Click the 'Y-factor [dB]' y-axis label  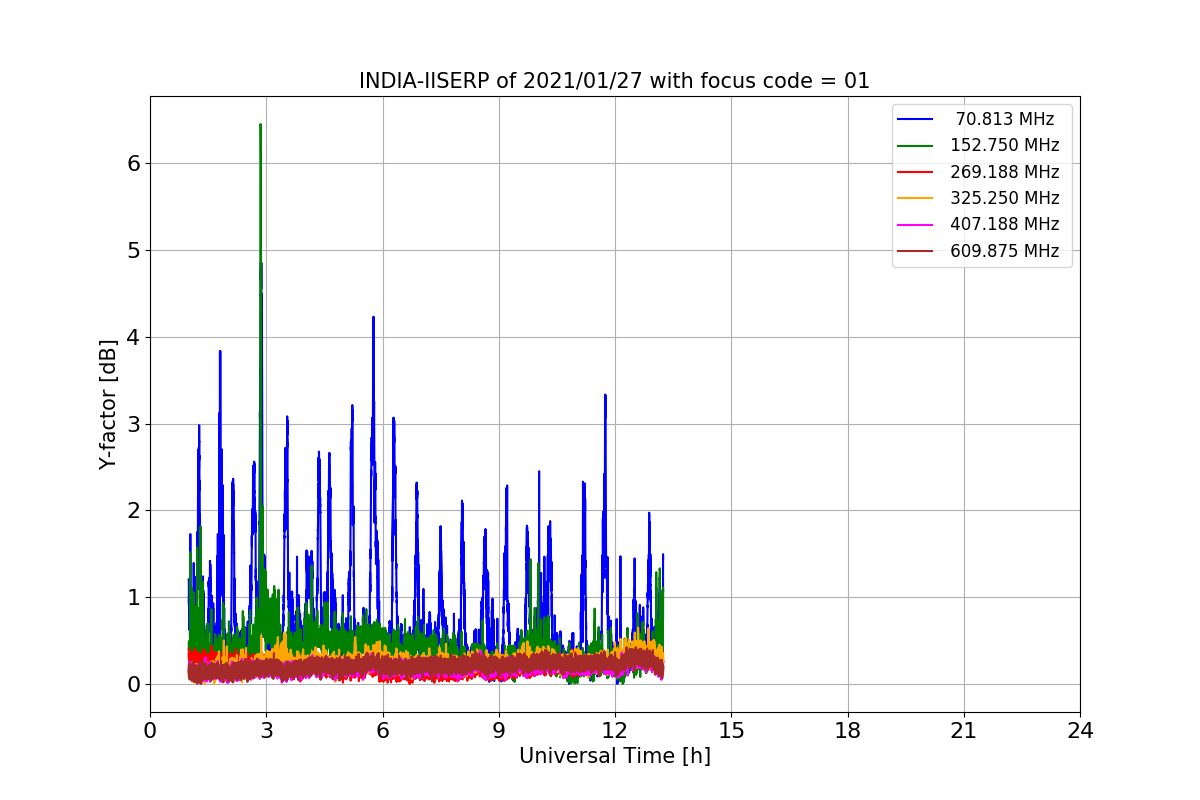pos(108,404)
